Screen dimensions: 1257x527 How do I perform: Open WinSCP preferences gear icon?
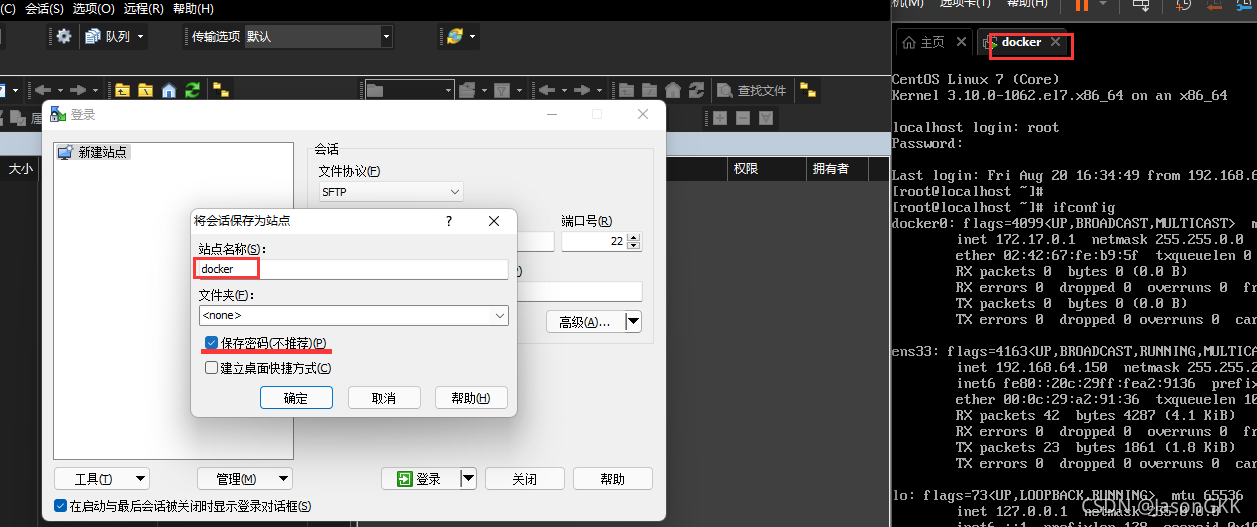click(64, 36)
